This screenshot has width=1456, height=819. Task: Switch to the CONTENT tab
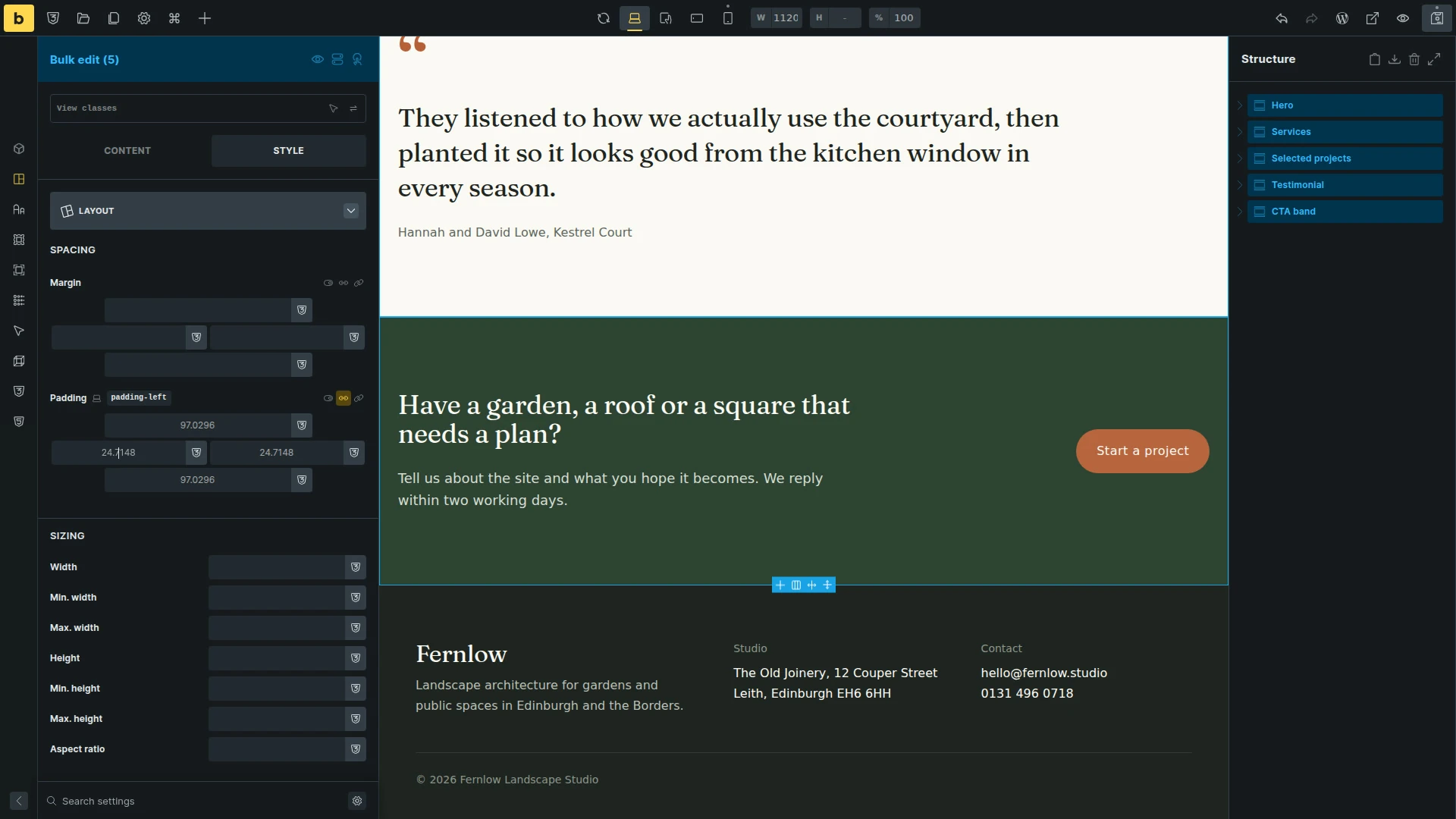127,151
